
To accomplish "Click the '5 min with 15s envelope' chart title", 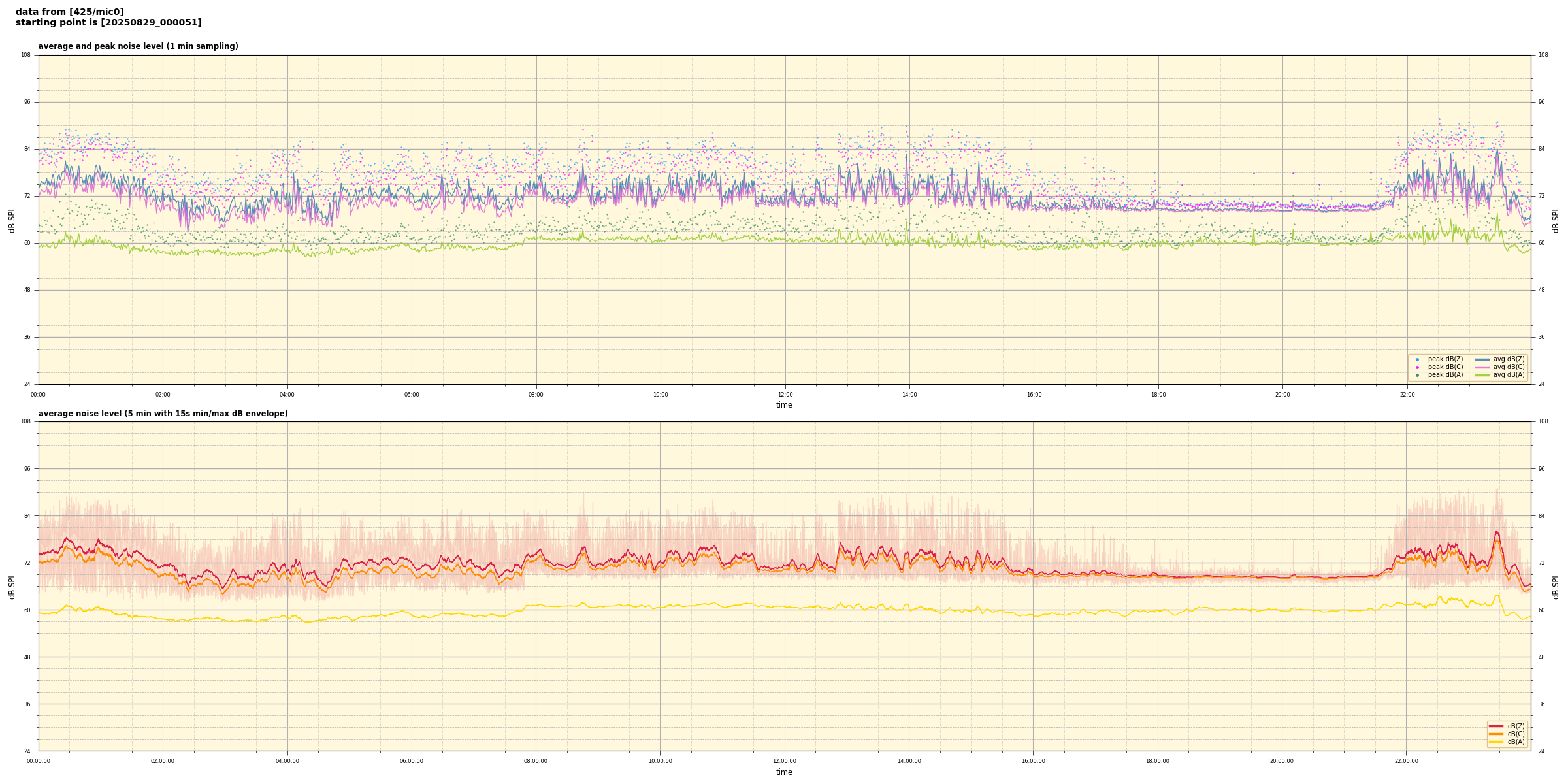I will pos(163,414).
